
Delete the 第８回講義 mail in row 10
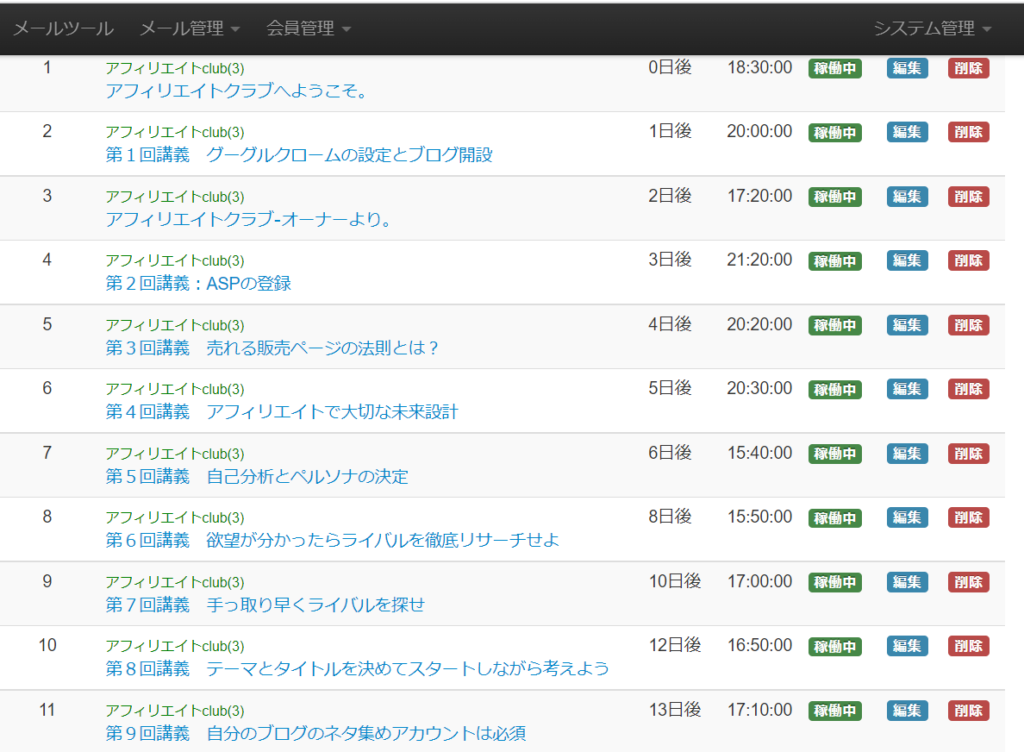tap(968, 646)
